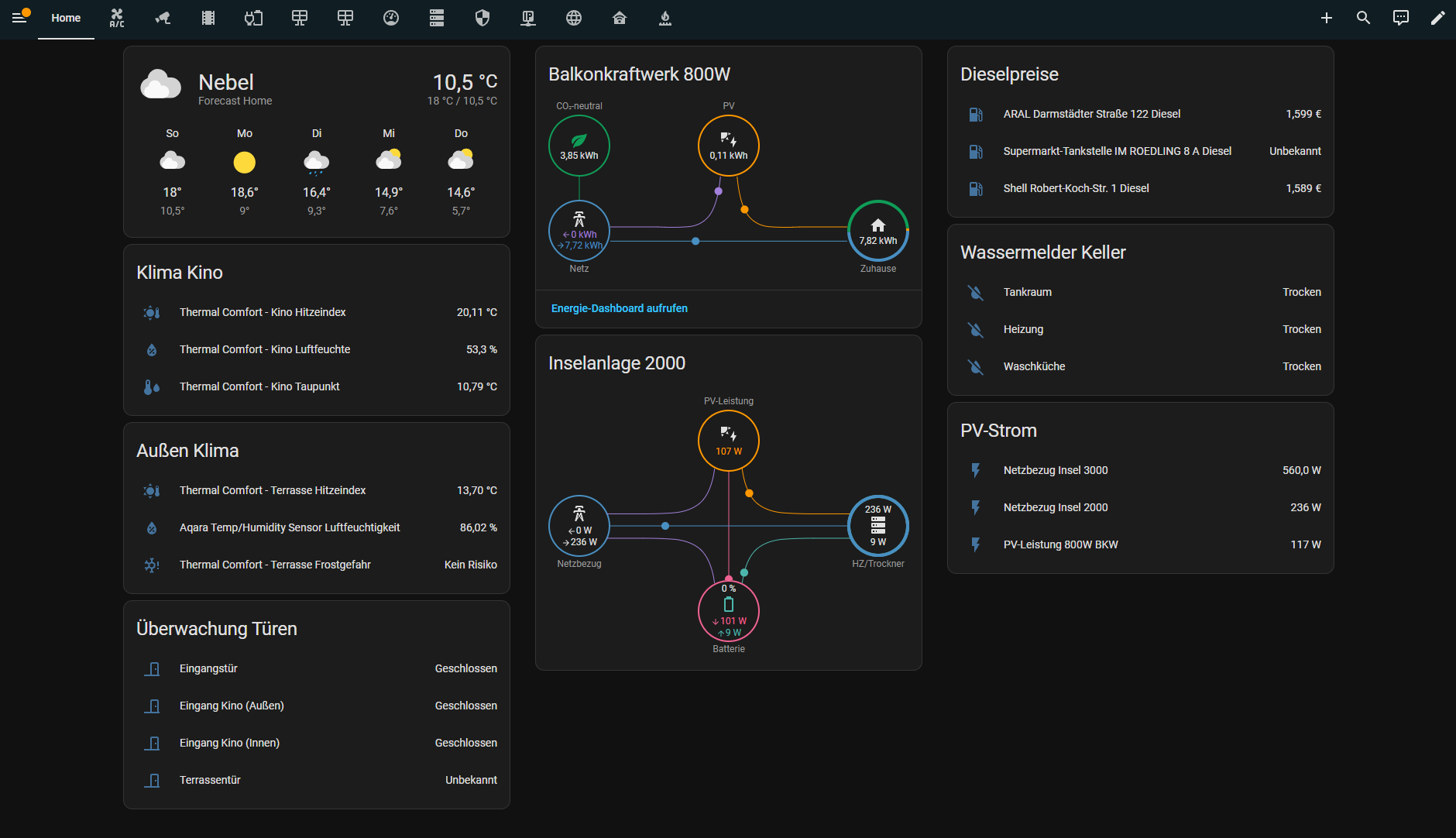Open the Assist chat bubble icon
The width and height of the screenshot is (1456, 838).
click(1401, 18)
